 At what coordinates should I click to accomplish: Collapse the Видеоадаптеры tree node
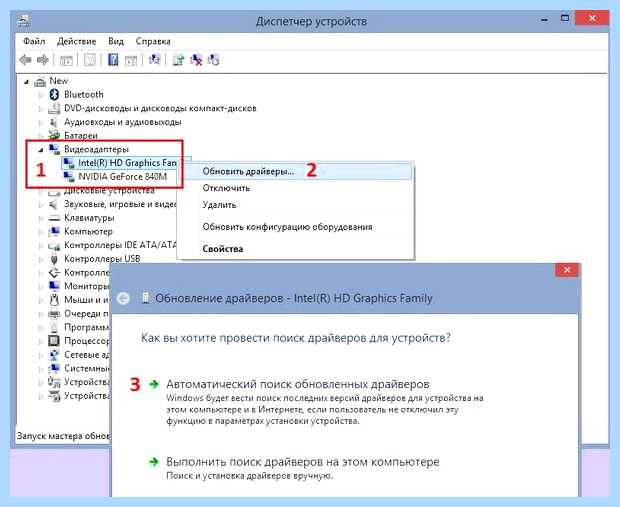40,150
